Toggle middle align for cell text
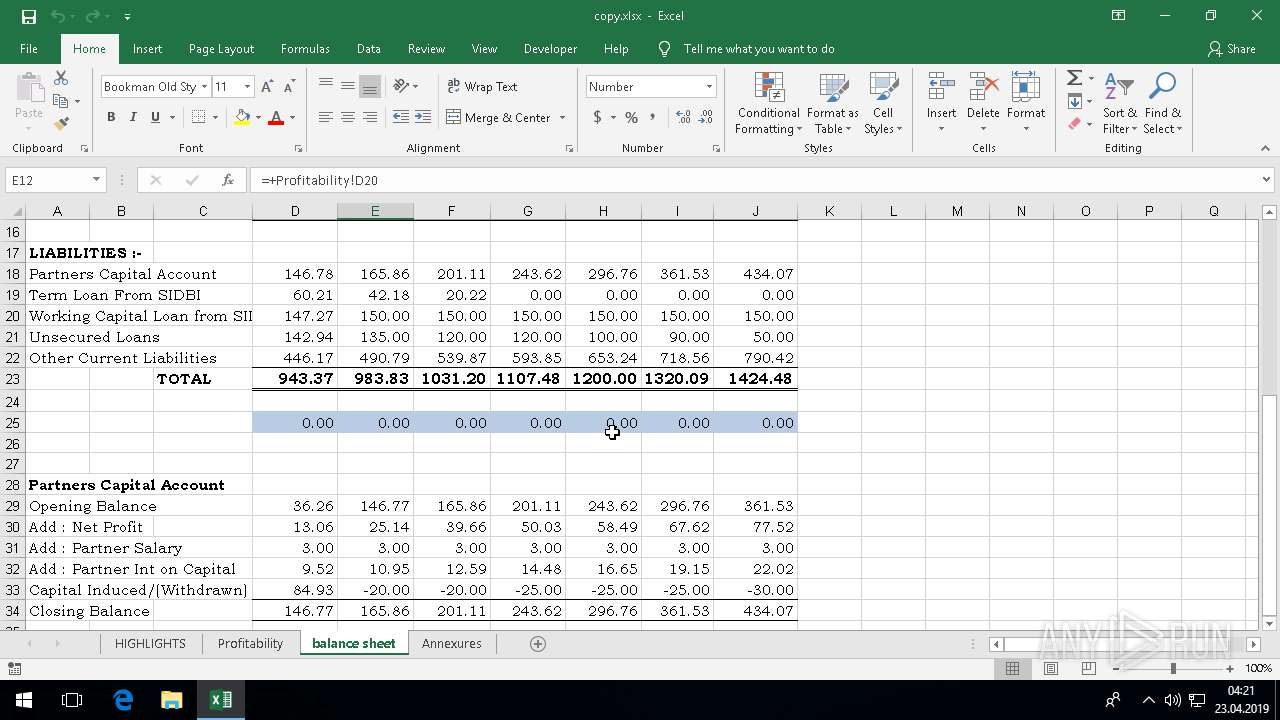This screenshot has height=720, width=1280. (x=348, y=87)
